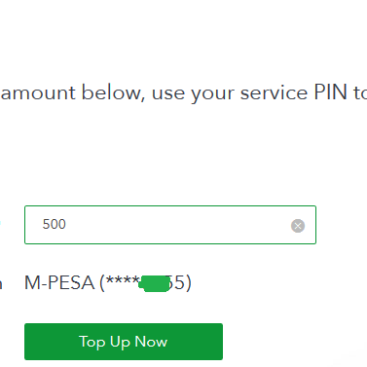Click the masked asterisks after M-PESA
Image resolution: width=367 pixels, height=367 pixels.
[x=122, y=281]
